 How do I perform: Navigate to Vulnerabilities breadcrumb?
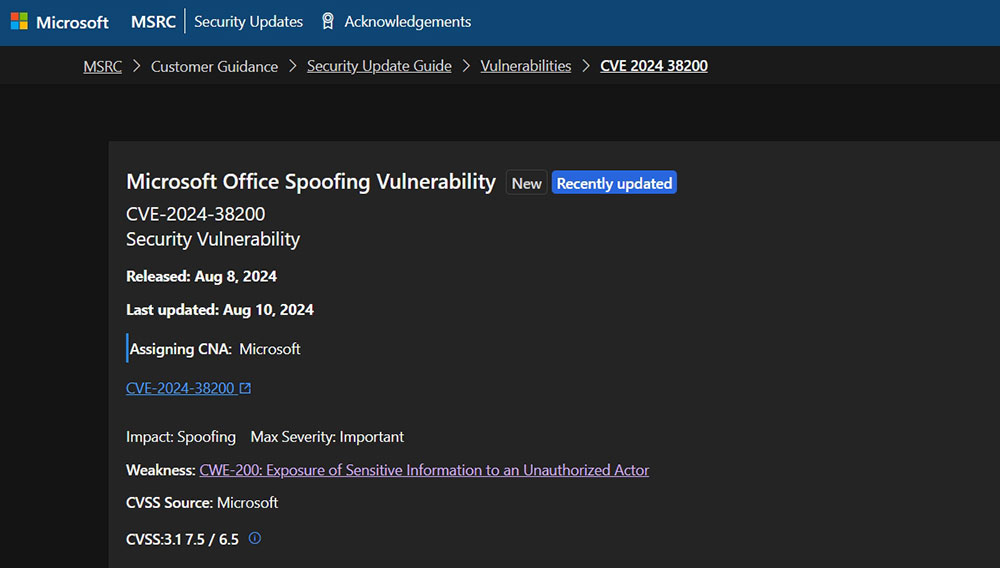(x=526, y=66)
